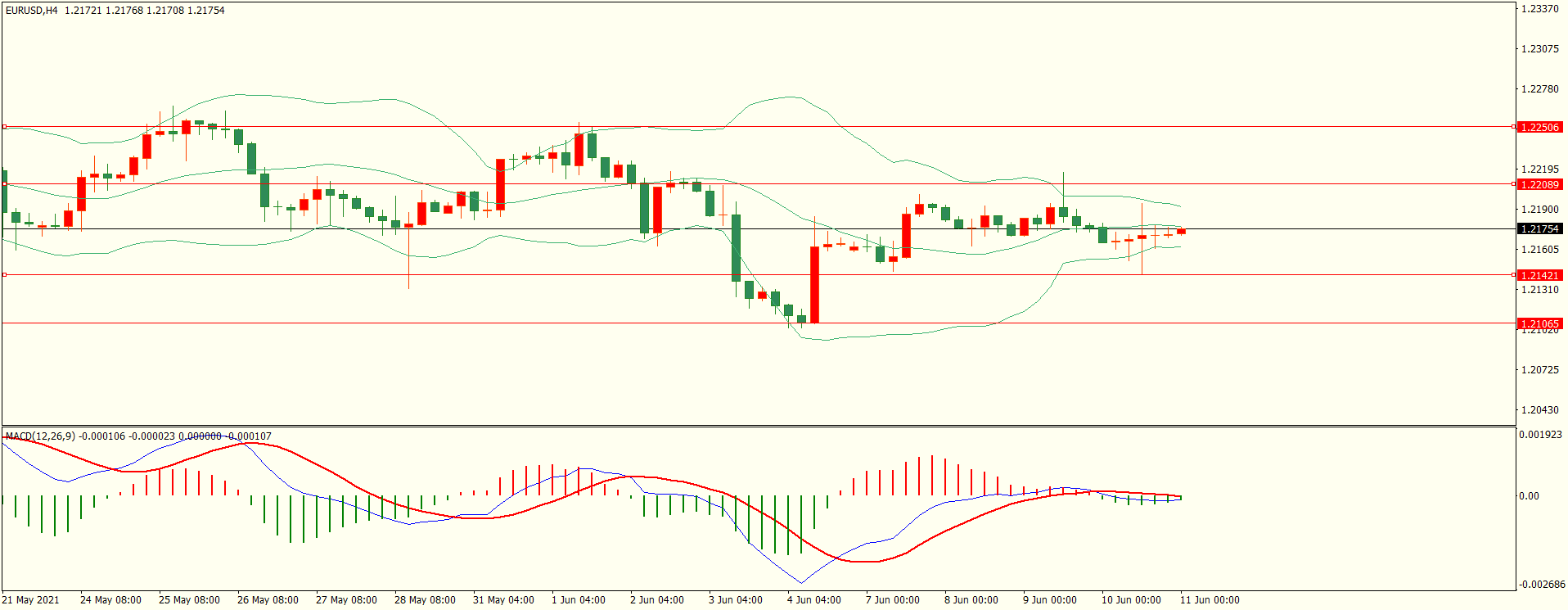
Task: Click the 1.23075 price axis label
Action: 1539,49
